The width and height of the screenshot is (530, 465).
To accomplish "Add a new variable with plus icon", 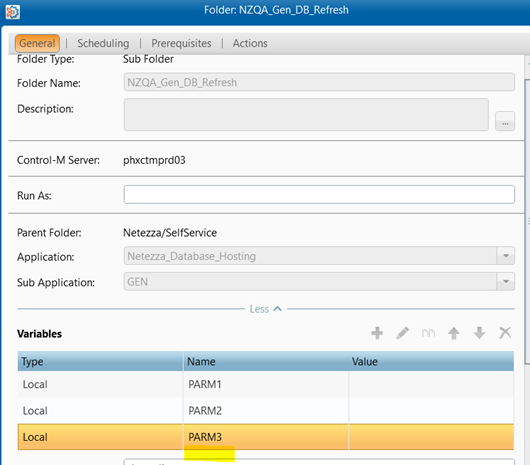I will pyautogui.click(x=377, y=333).
